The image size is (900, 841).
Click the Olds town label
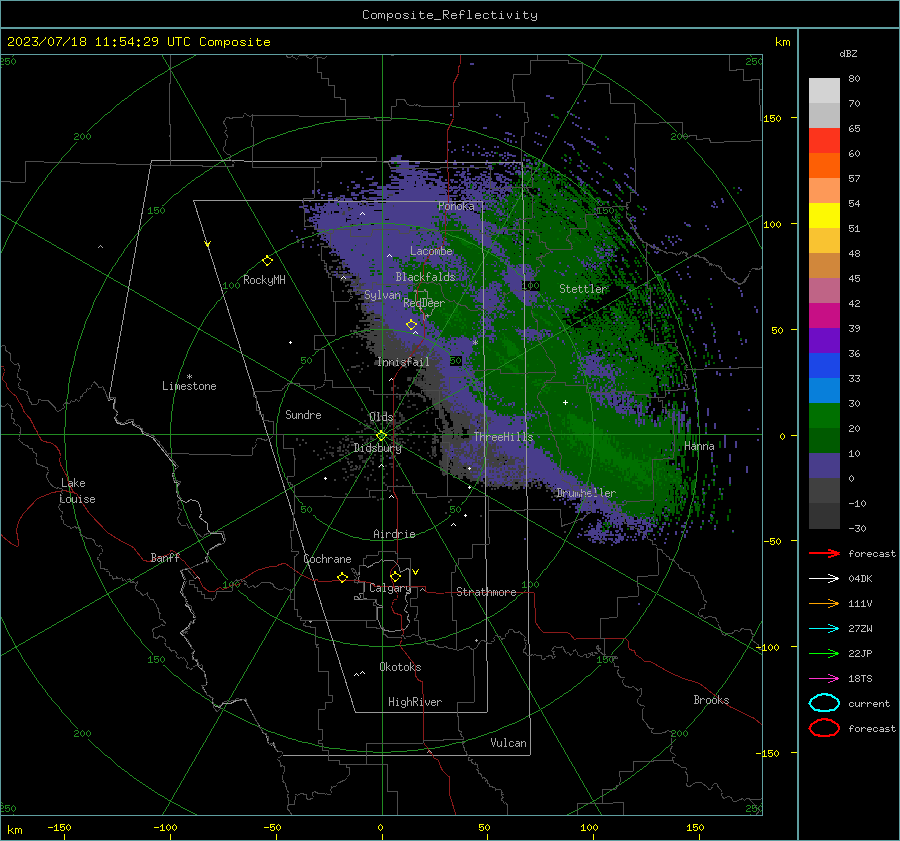(381, 417)
